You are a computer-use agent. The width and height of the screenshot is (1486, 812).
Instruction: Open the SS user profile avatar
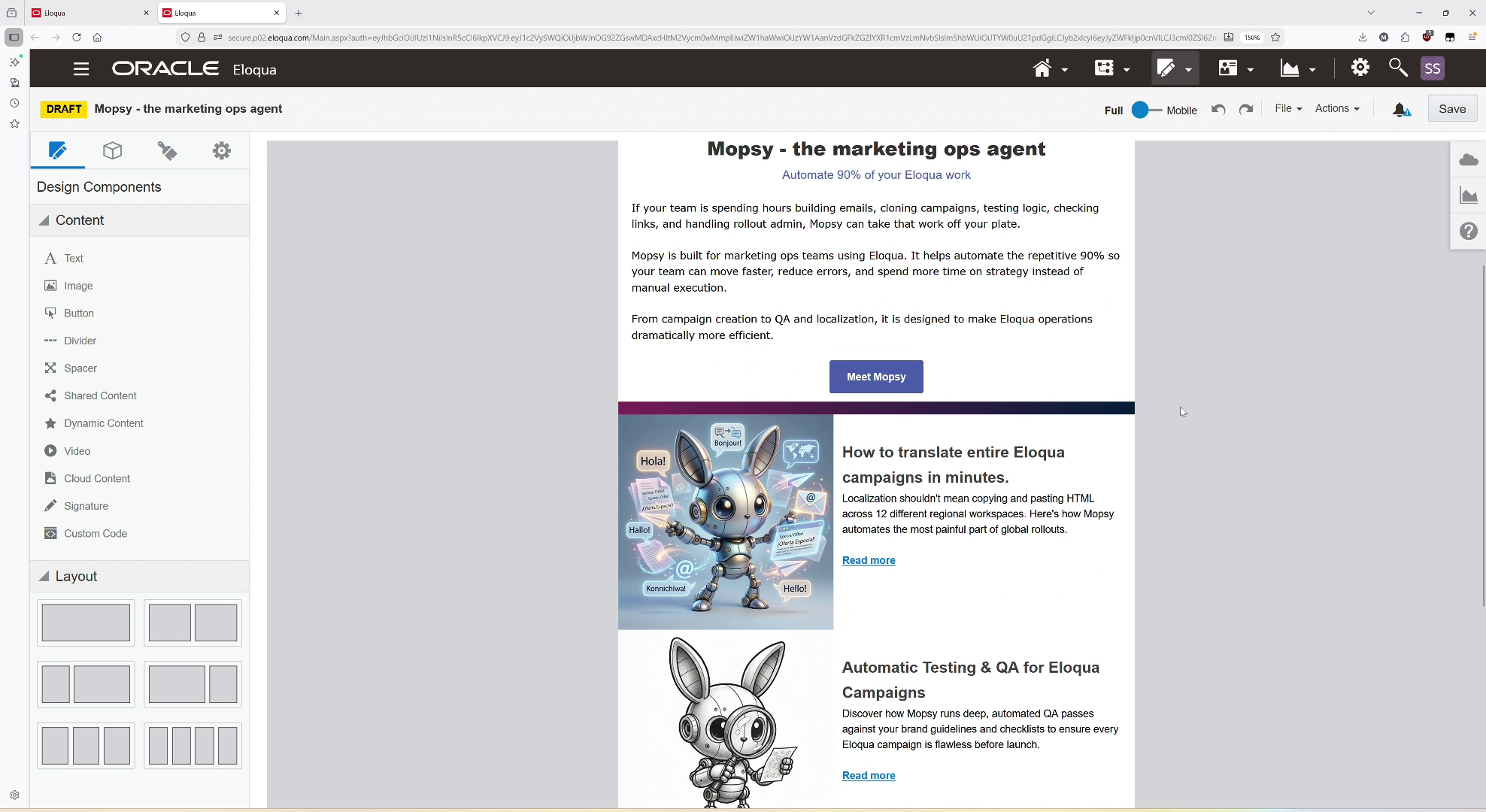[x=1433, y=68]
